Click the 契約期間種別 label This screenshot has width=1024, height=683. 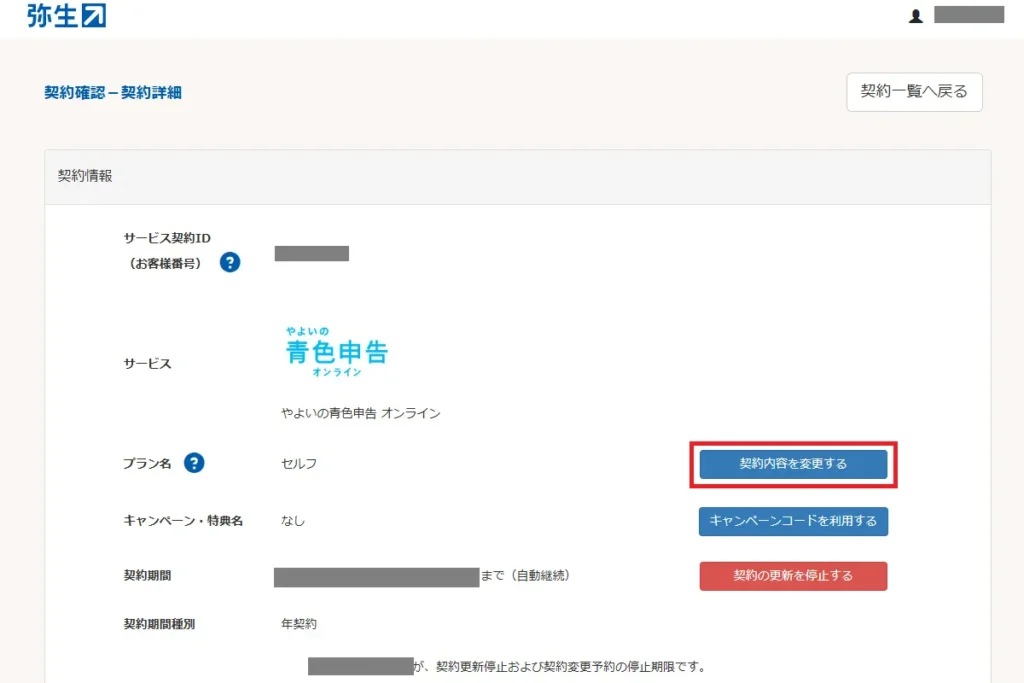click(159, 624)
